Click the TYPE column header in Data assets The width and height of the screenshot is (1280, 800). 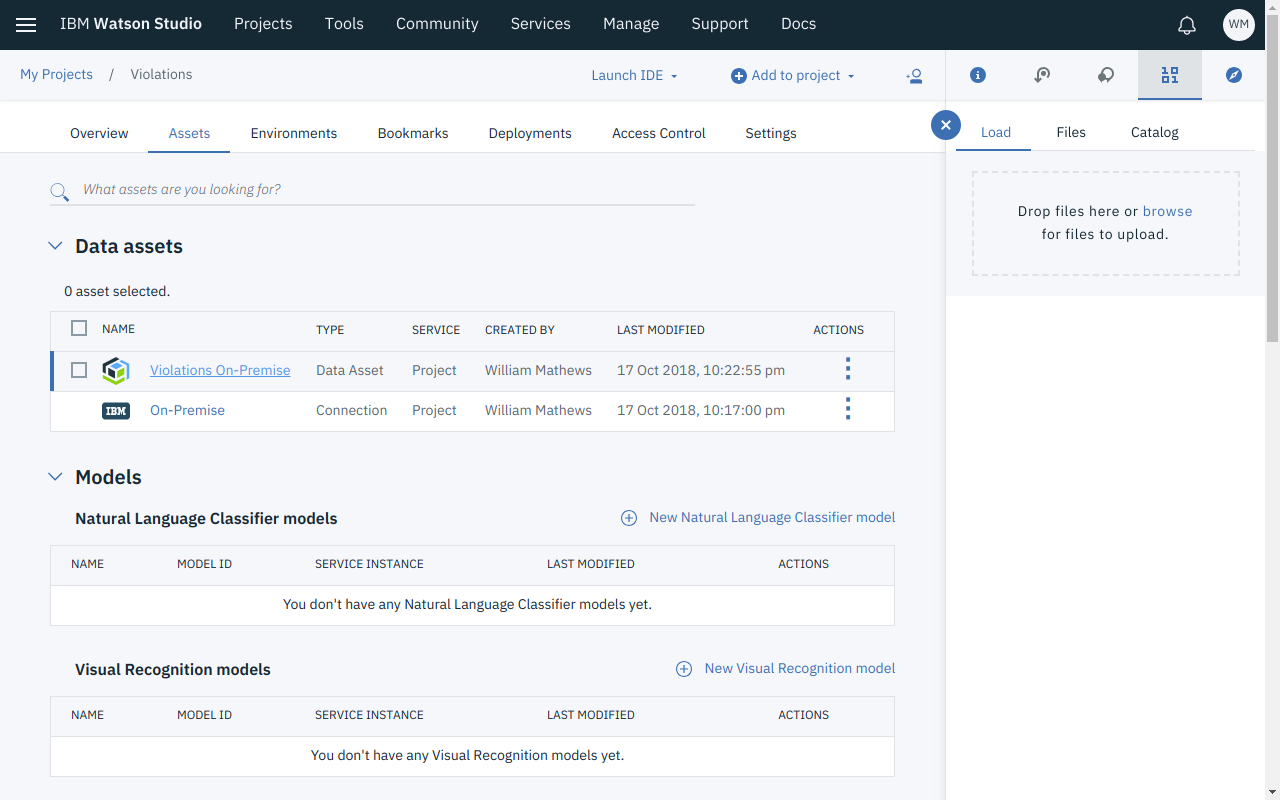330,330
